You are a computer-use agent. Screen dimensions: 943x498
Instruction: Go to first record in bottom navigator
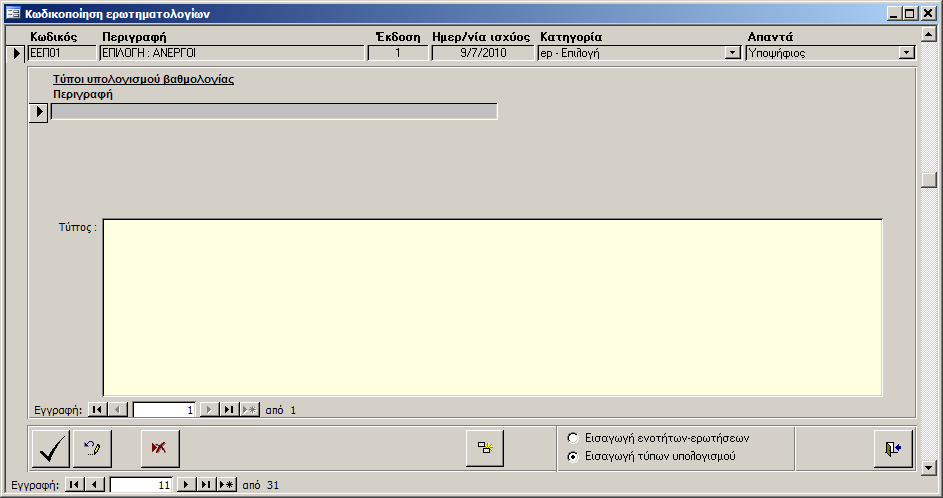point(74,485)
